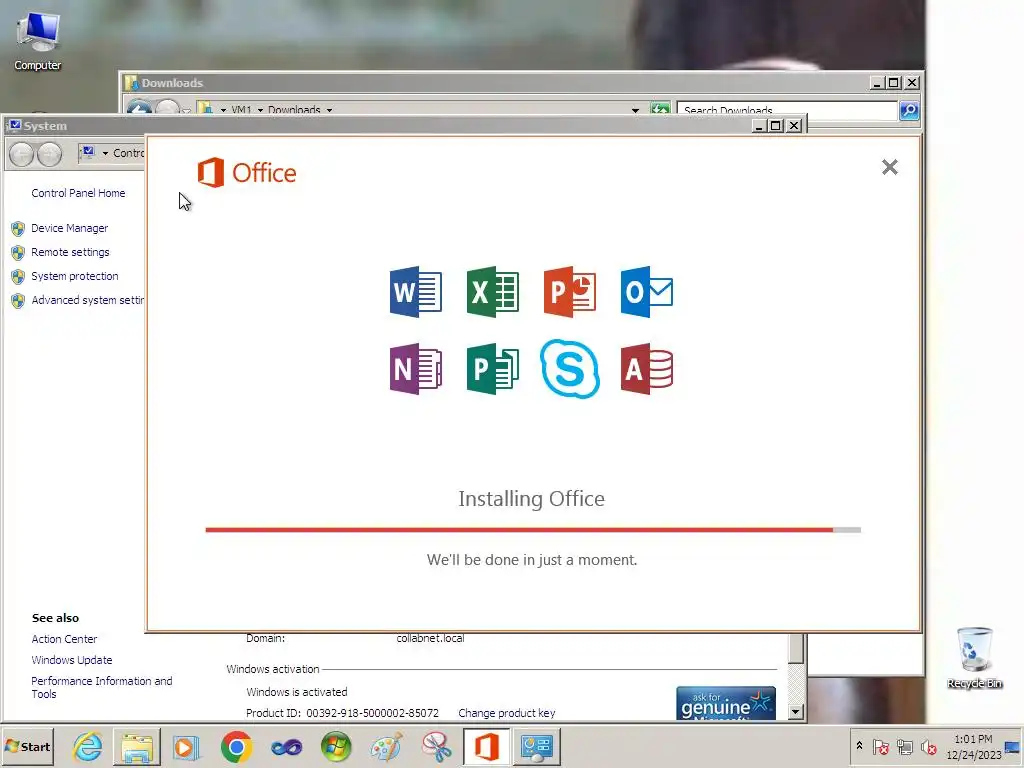The image size is (1024, 768).
Task: Open Performance Information and Tools link
Action: click(x=102, y=687)
